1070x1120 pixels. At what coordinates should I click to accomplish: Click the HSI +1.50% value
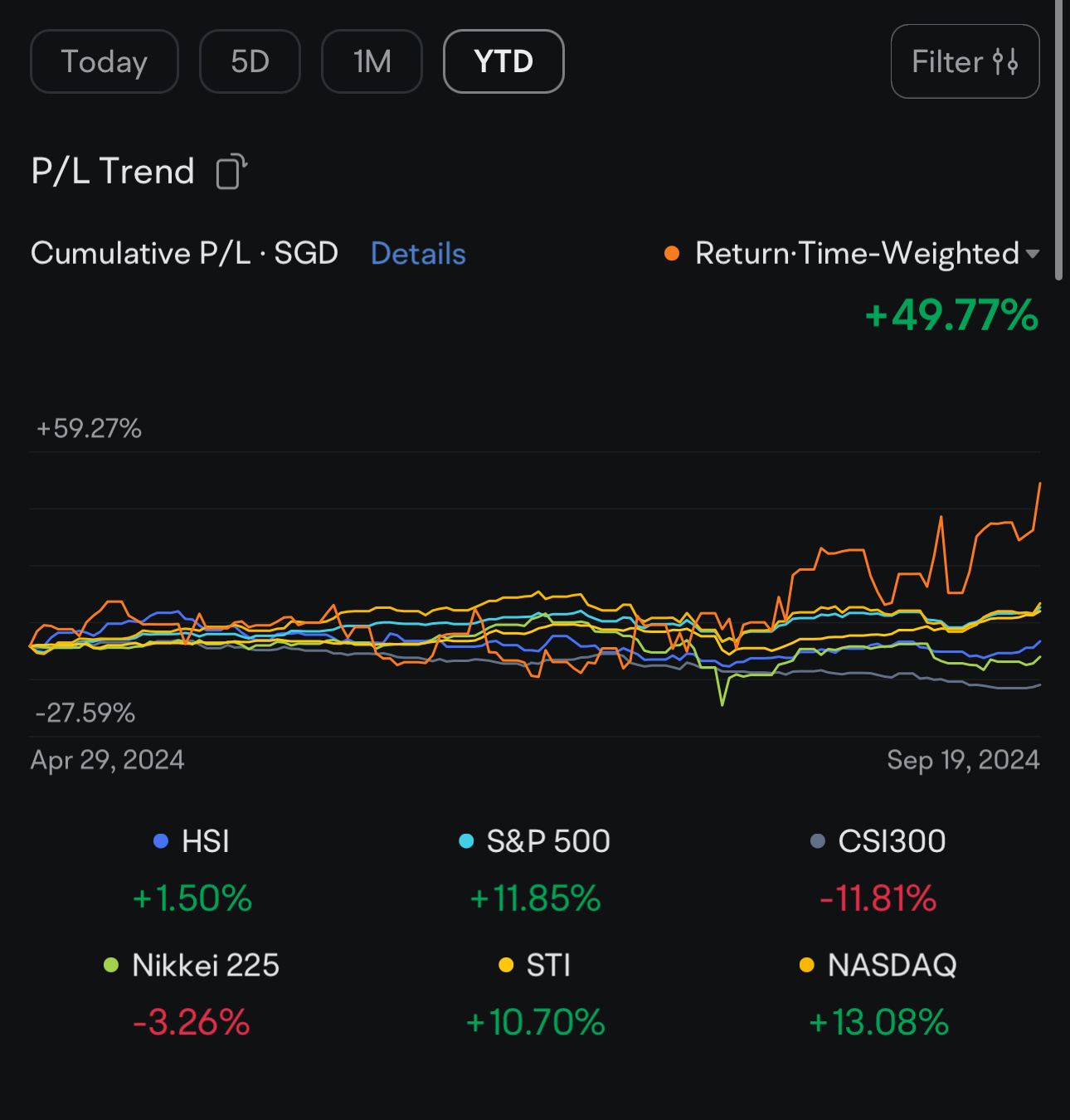point(192,898)
